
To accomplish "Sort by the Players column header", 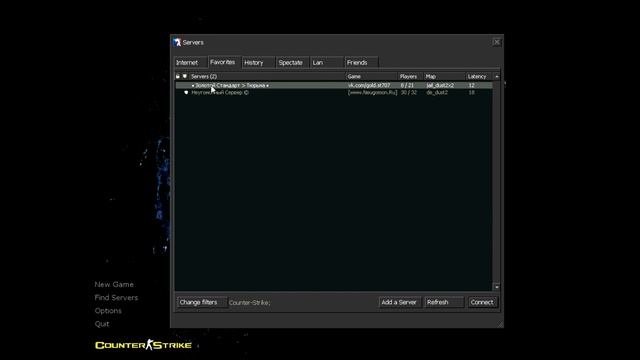I will pyautogui.click(x=410, y=76).
